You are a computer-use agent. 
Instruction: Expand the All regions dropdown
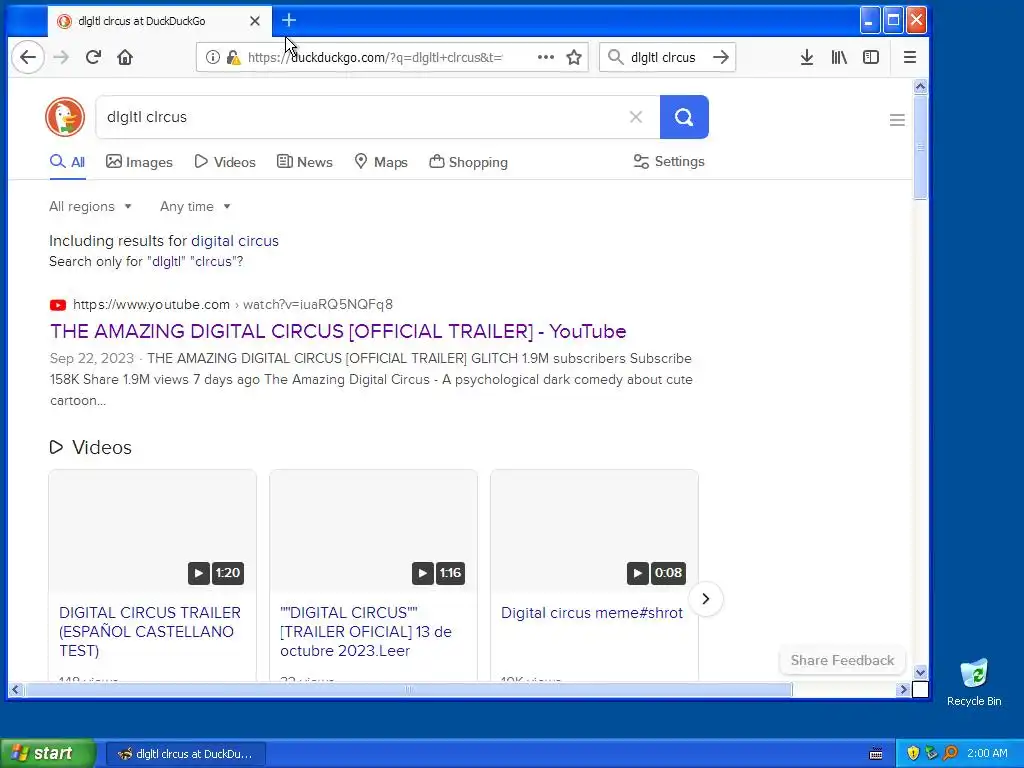tap(90, 206)
